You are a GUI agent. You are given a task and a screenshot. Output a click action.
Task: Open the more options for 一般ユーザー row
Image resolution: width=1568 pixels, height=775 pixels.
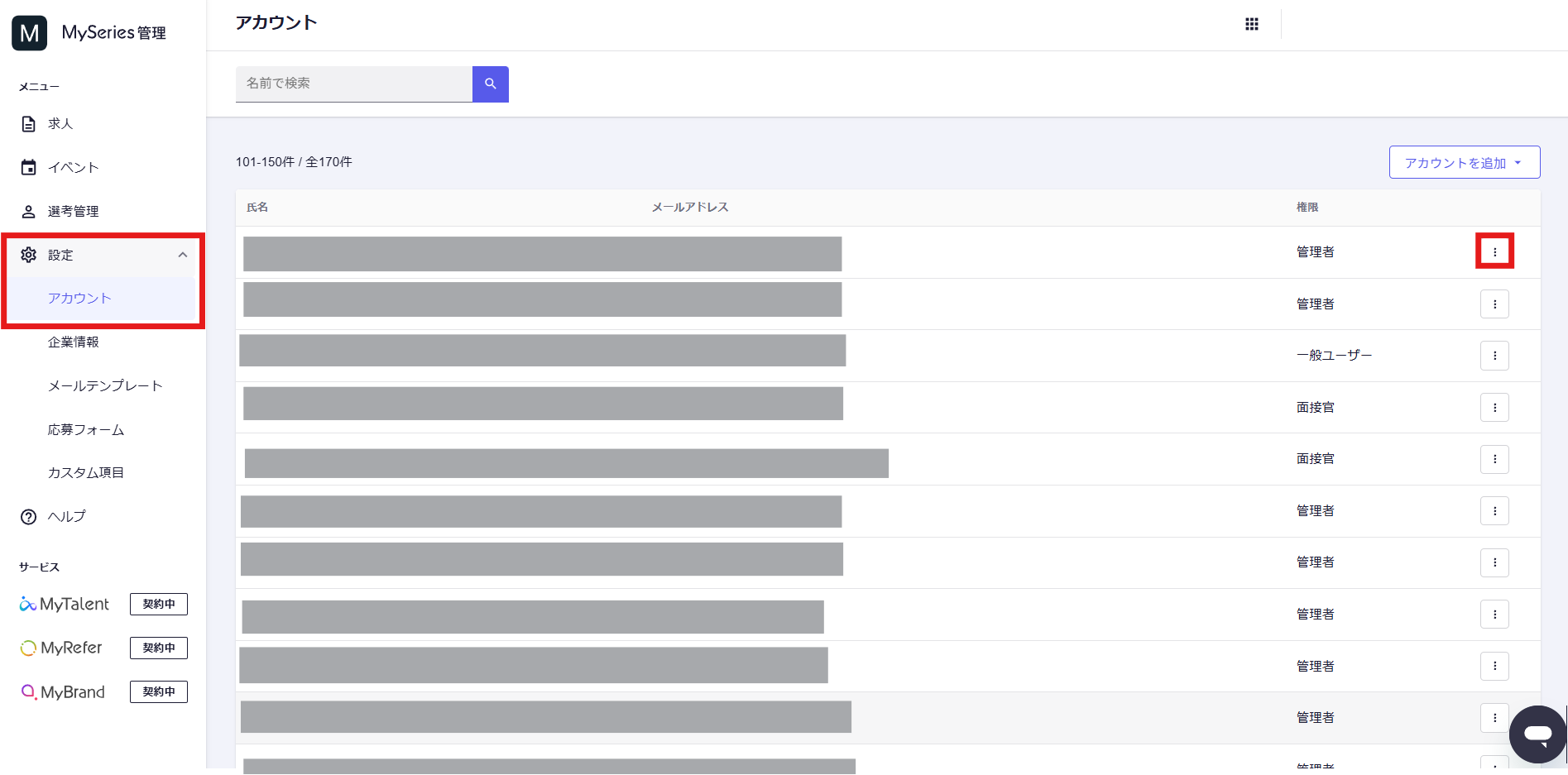pos(1494,356)
